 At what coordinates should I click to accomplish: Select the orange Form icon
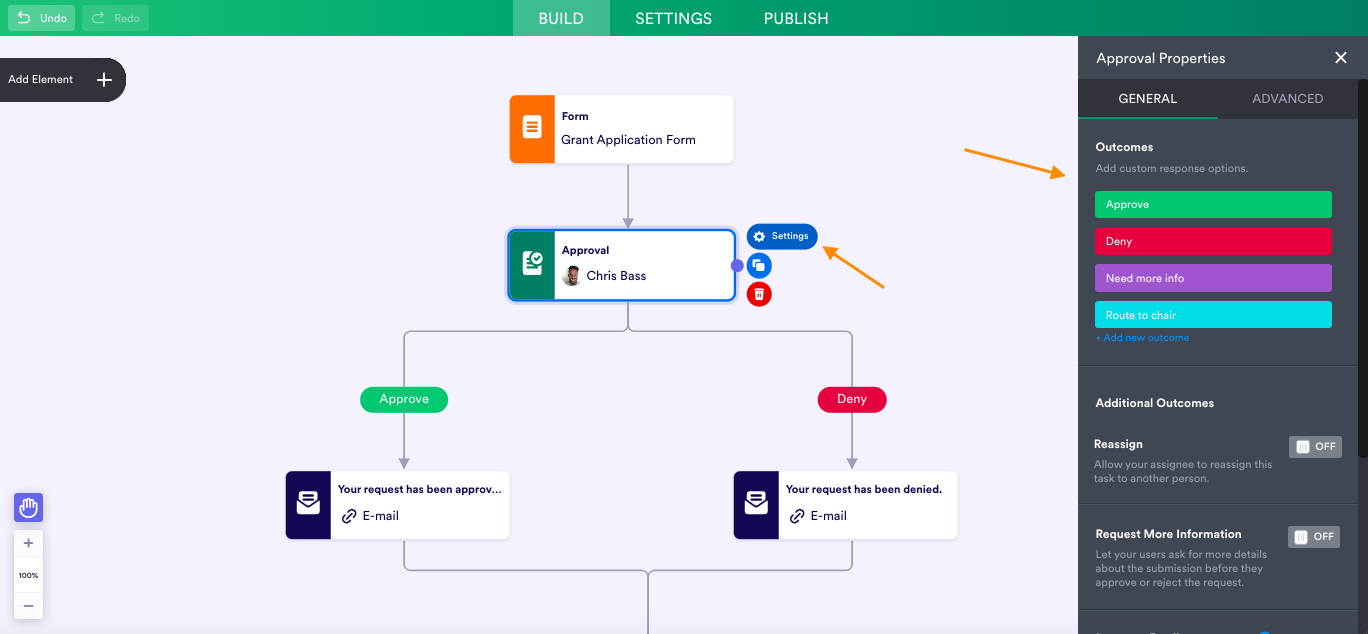coord(532,129)
